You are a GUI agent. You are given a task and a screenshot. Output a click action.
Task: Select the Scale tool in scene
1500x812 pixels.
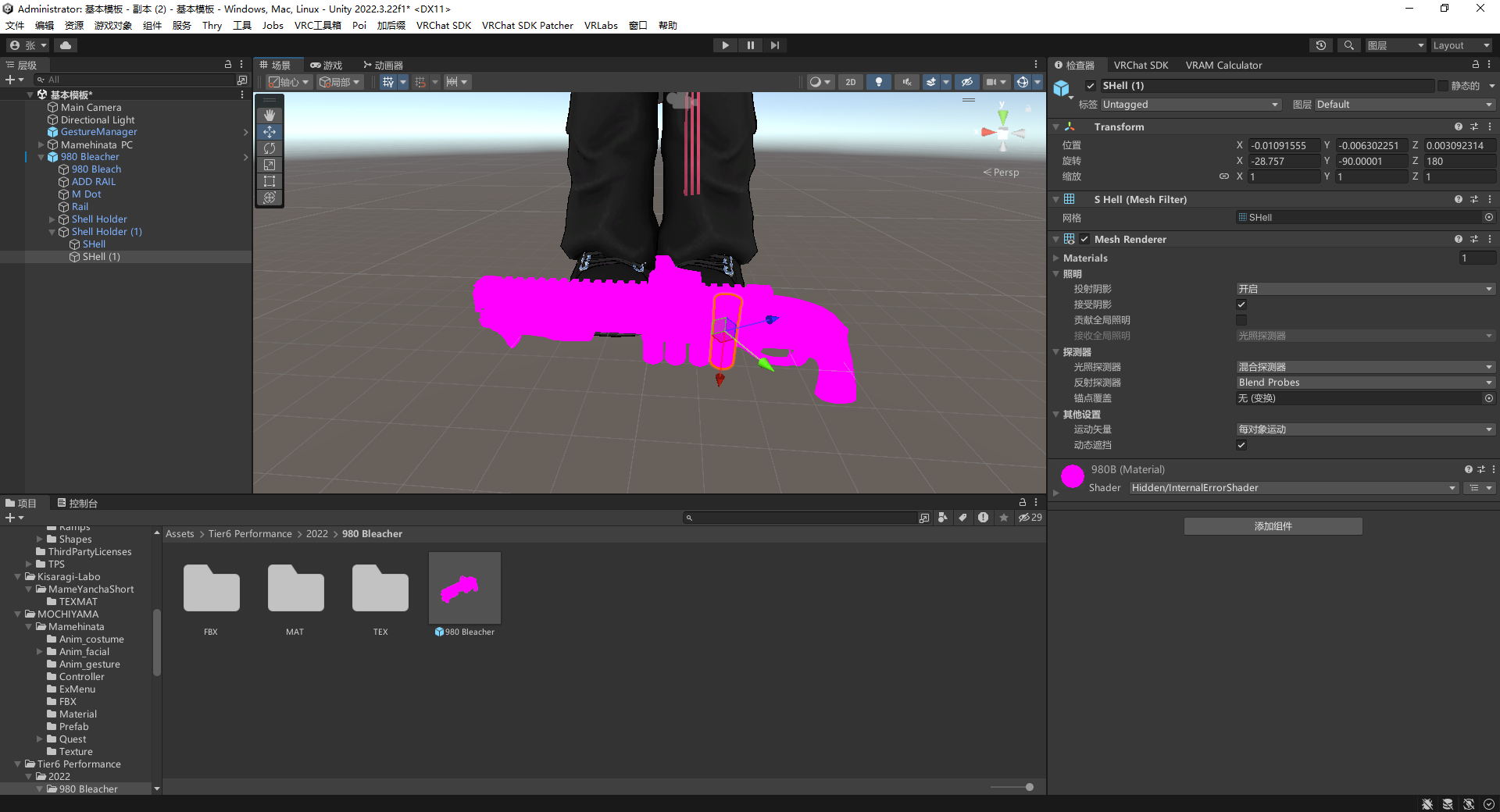pyautogui.click(x=270, y=165)
